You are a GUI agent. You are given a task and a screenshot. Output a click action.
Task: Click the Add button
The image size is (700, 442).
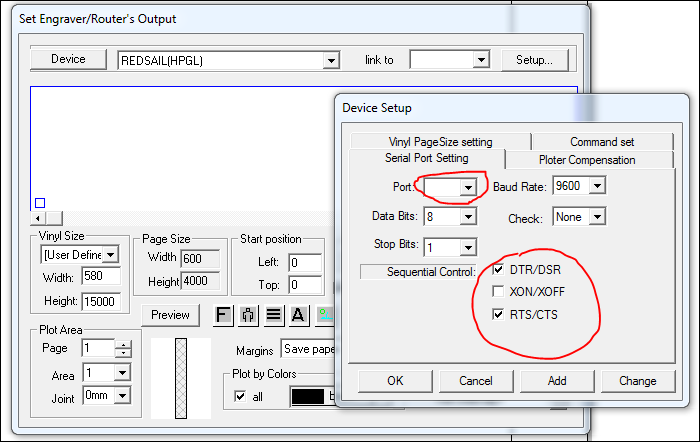pyautogui.click(x=557, y=381)
